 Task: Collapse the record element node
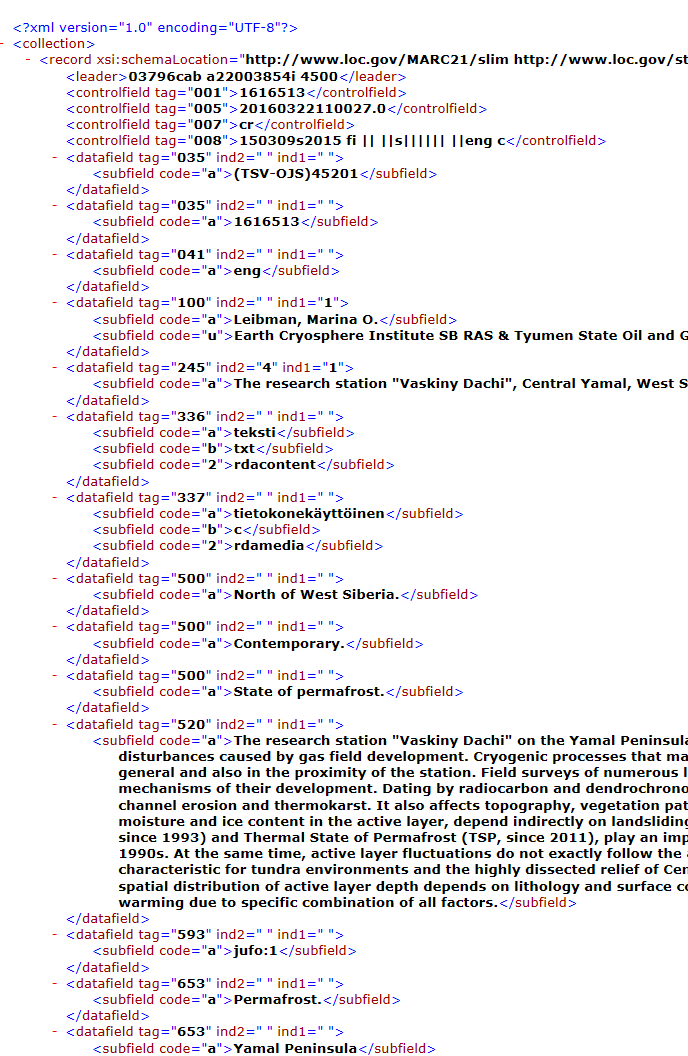point(28,60)
